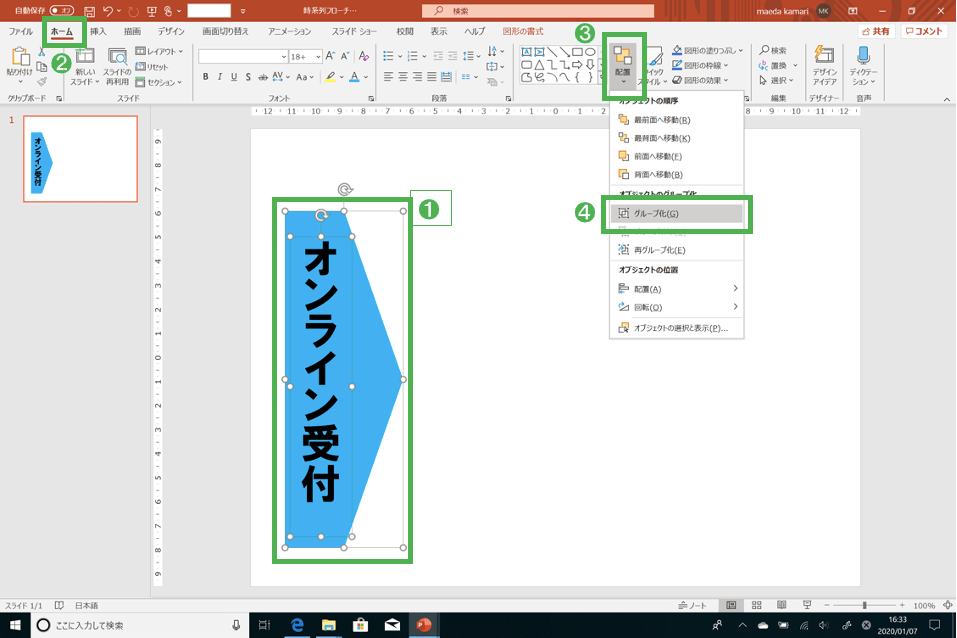This screenshot has height=638, width=957.
Task: Switch to the Animations (アニメーション) tab
Action: (x=289, y=31)
